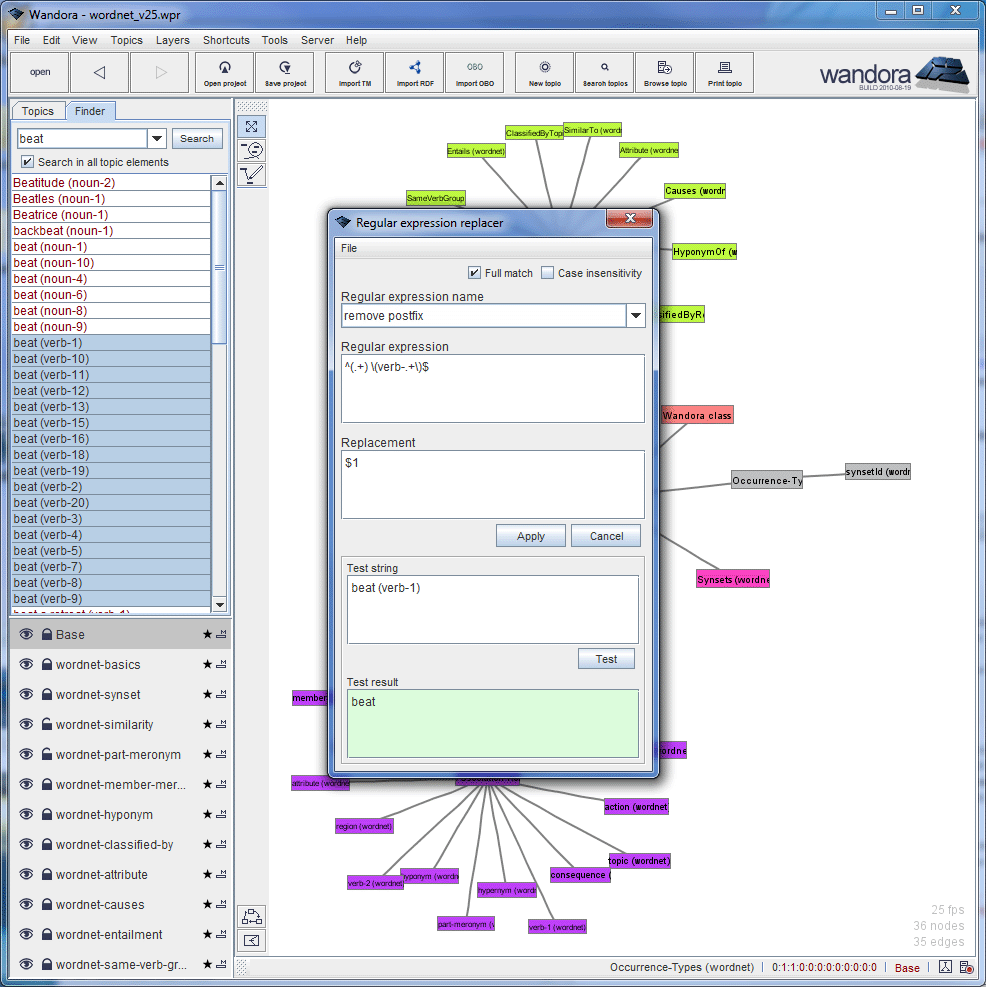Open the regular expression name dropdown
986x987 pixels.
coord(634,315)
